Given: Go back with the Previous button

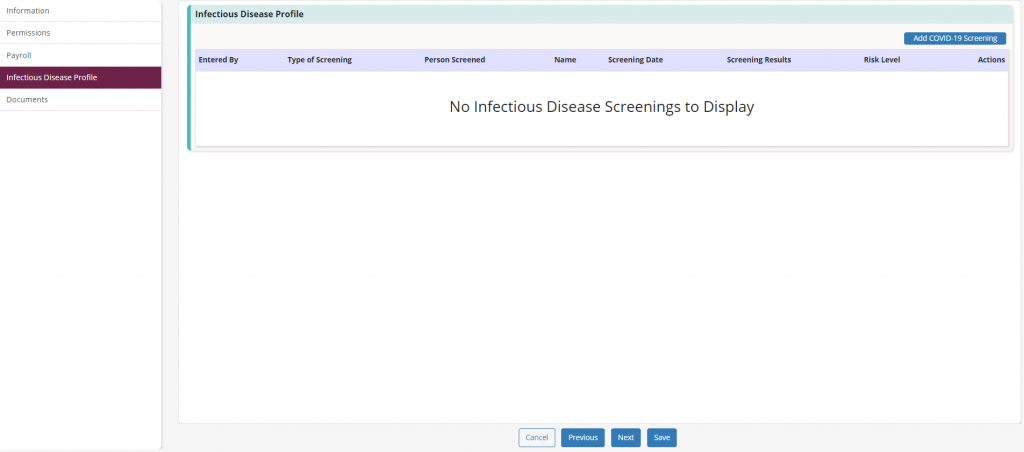Looking at the screenshot, I should [x=583, y=438].
